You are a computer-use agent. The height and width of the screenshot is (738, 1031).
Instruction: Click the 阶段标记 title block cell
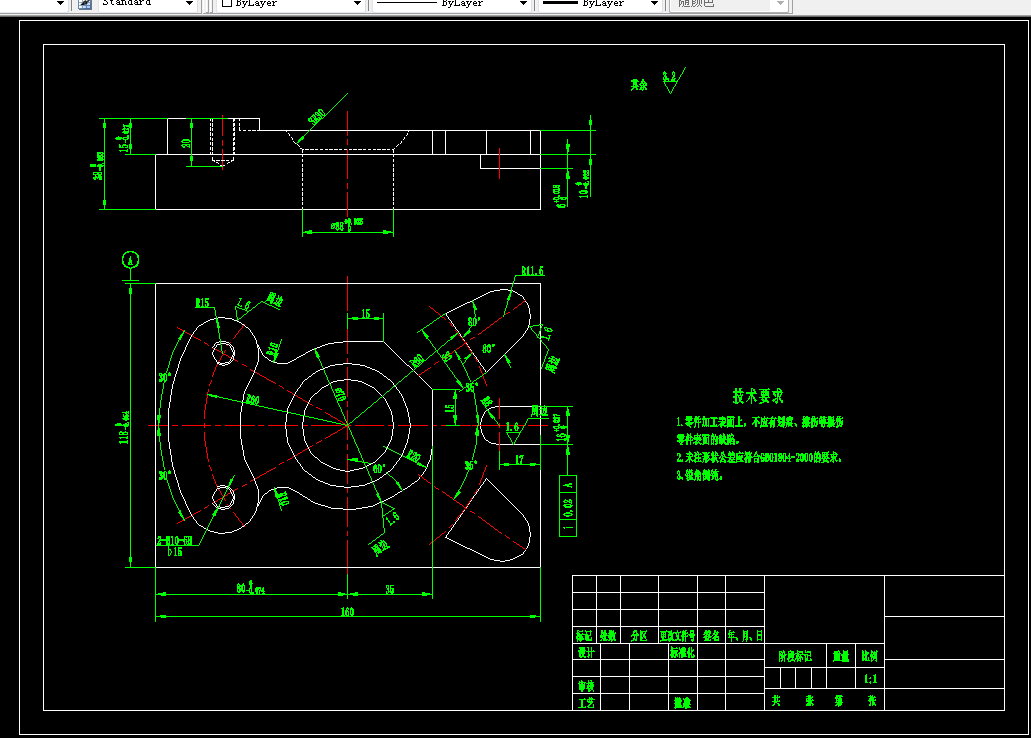(x=795, y=656)
